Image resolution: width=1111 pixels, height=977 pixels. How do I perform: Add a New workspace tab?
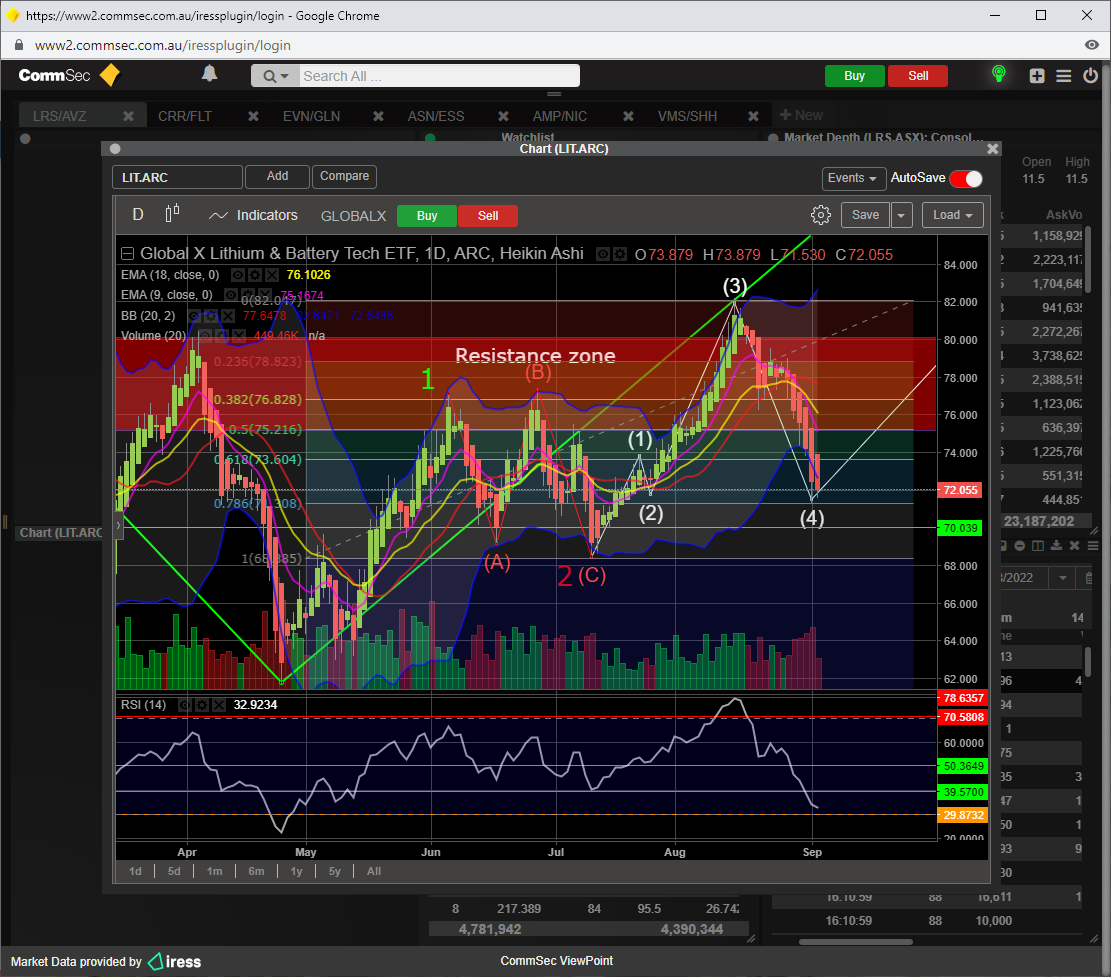coord(801,115)
